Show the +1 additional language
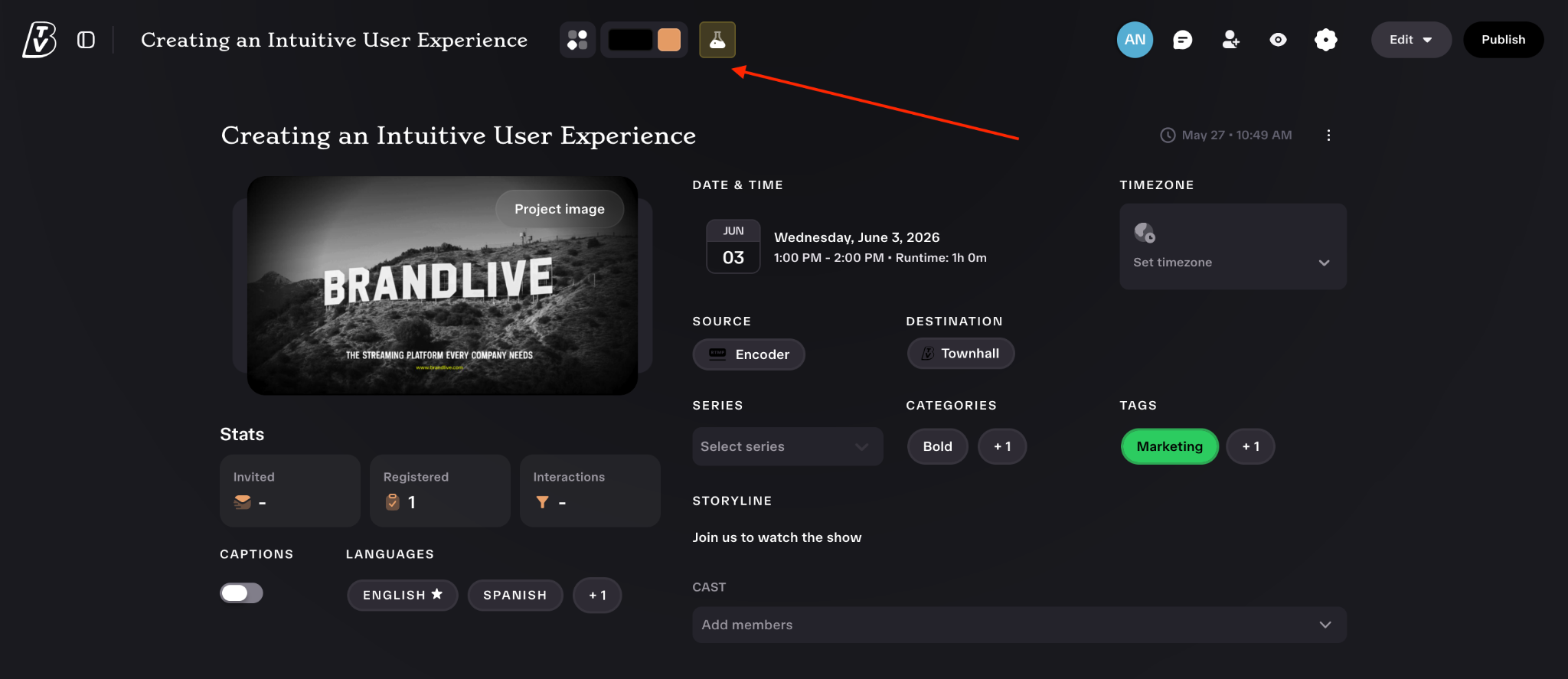Viewport: 1568px width, 679px height. coord(597,595)
